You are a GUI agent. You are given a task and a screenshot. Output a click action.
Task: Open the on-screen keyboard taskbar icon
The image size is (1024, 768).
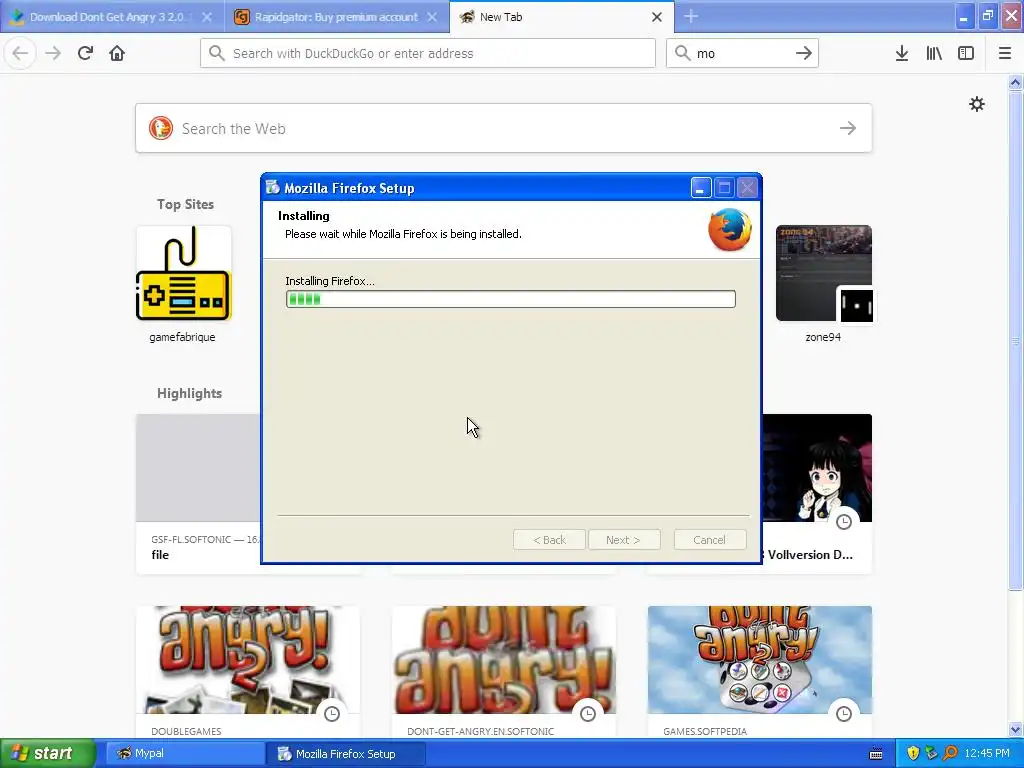point(876,754)
